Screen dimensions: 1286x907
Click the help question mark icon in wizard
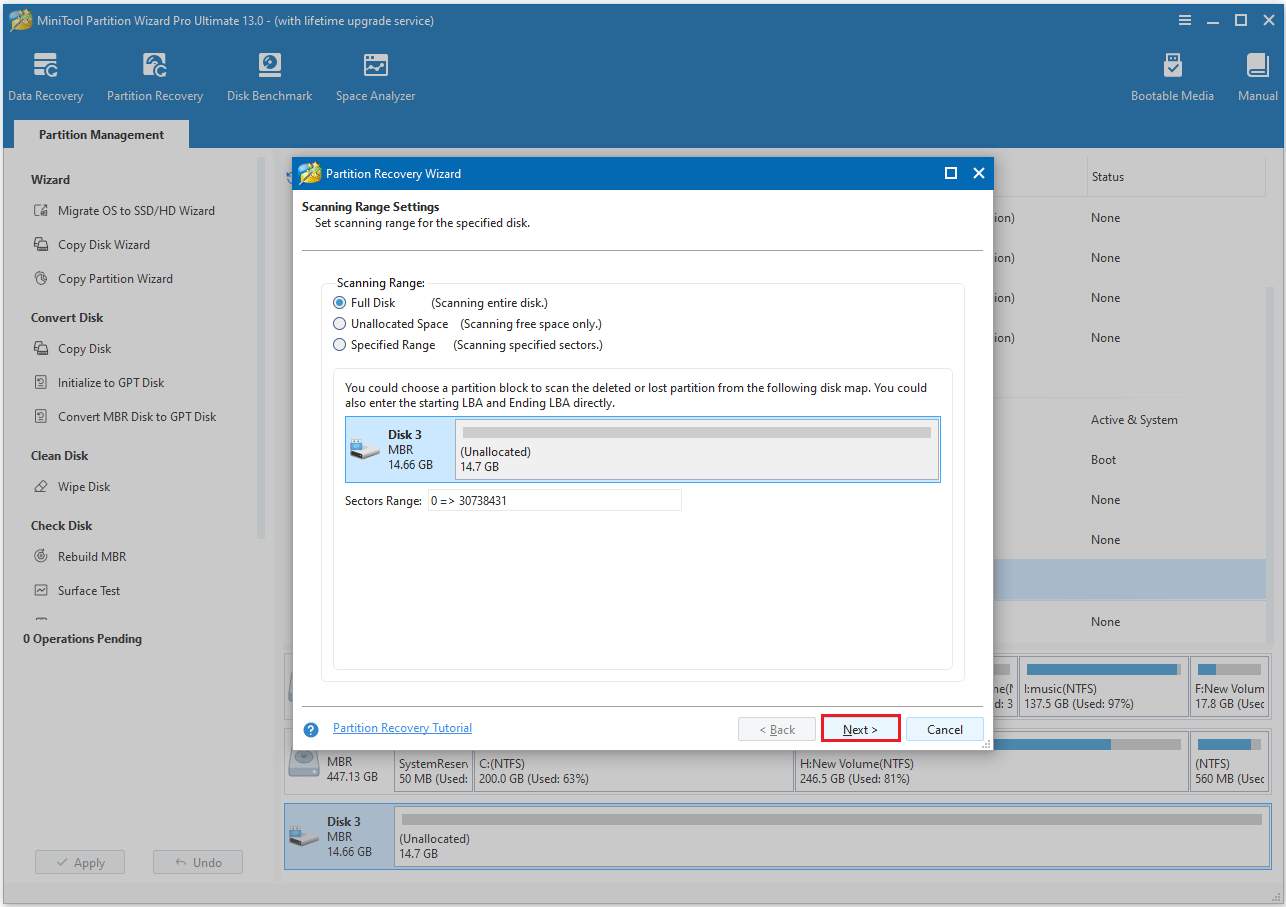[x=311, y=730]
